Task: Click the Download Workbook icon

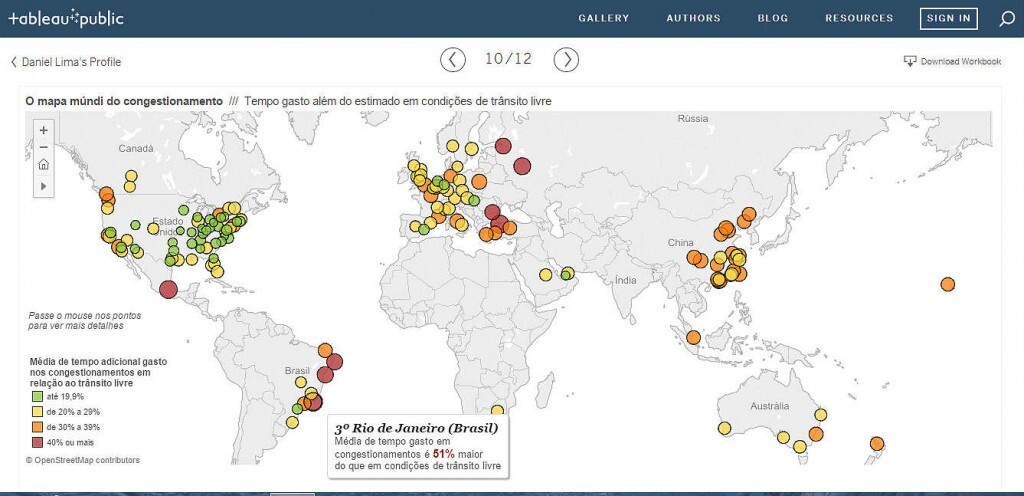Action: [x=910, y=61]
